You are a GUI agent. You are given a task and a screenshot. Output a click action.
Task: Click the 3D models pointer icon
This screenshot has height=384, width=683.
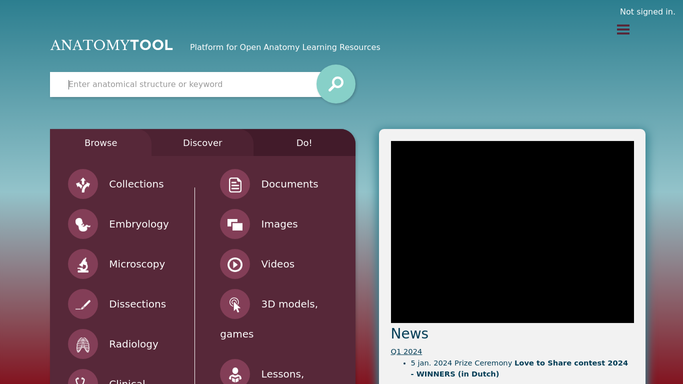click(x=235, y=304)
